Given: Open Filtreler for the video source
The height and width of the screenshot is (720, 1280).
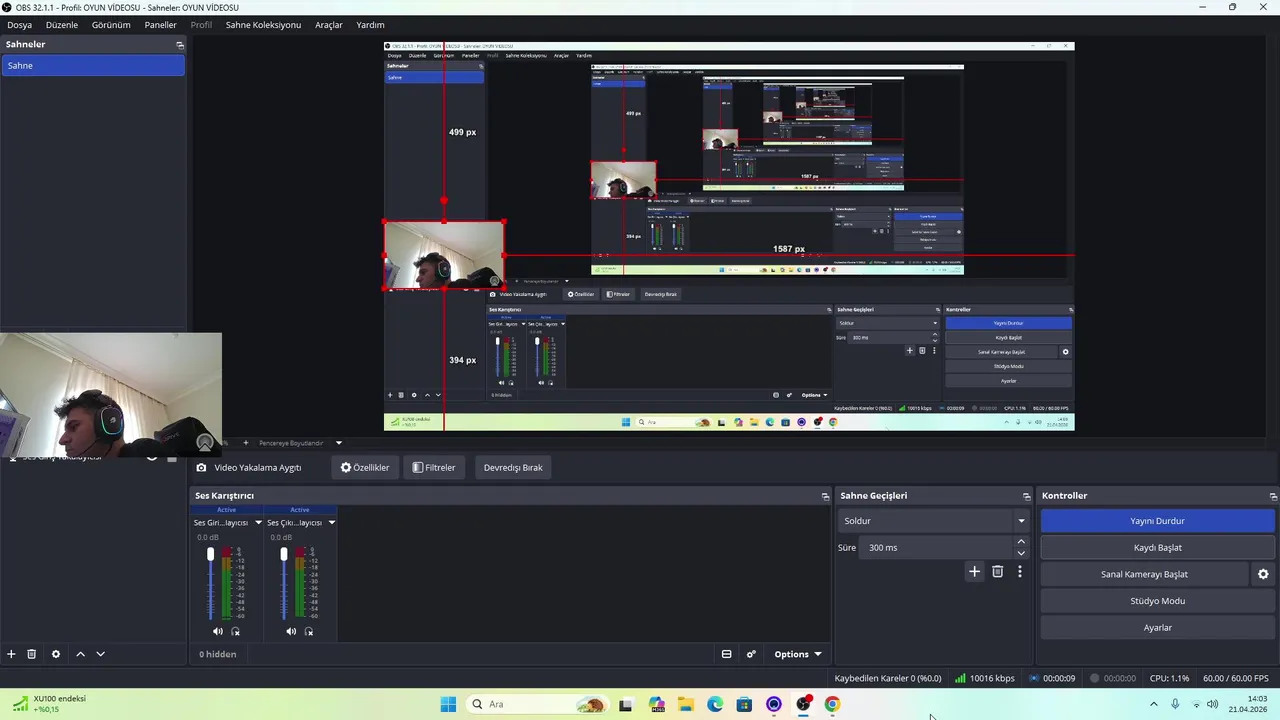Looking at the screenshot, I should (x=434, y=467).
